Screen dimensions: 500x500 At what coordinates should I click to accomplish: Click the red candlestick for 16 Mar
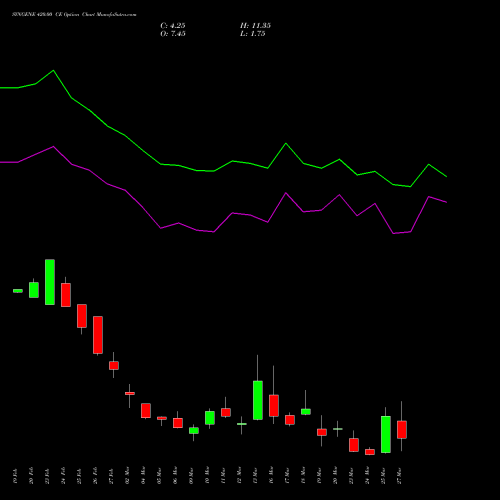click(274, 406)
